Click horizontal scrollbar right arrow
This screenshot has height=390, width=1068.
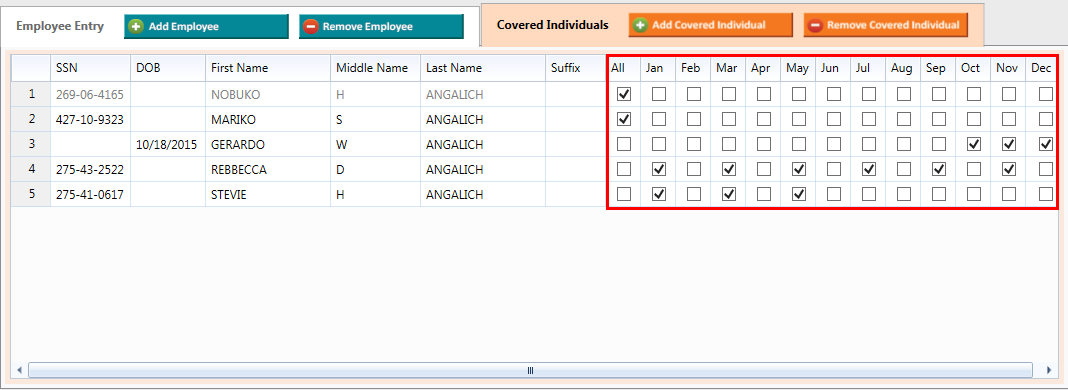(1048, 370)
